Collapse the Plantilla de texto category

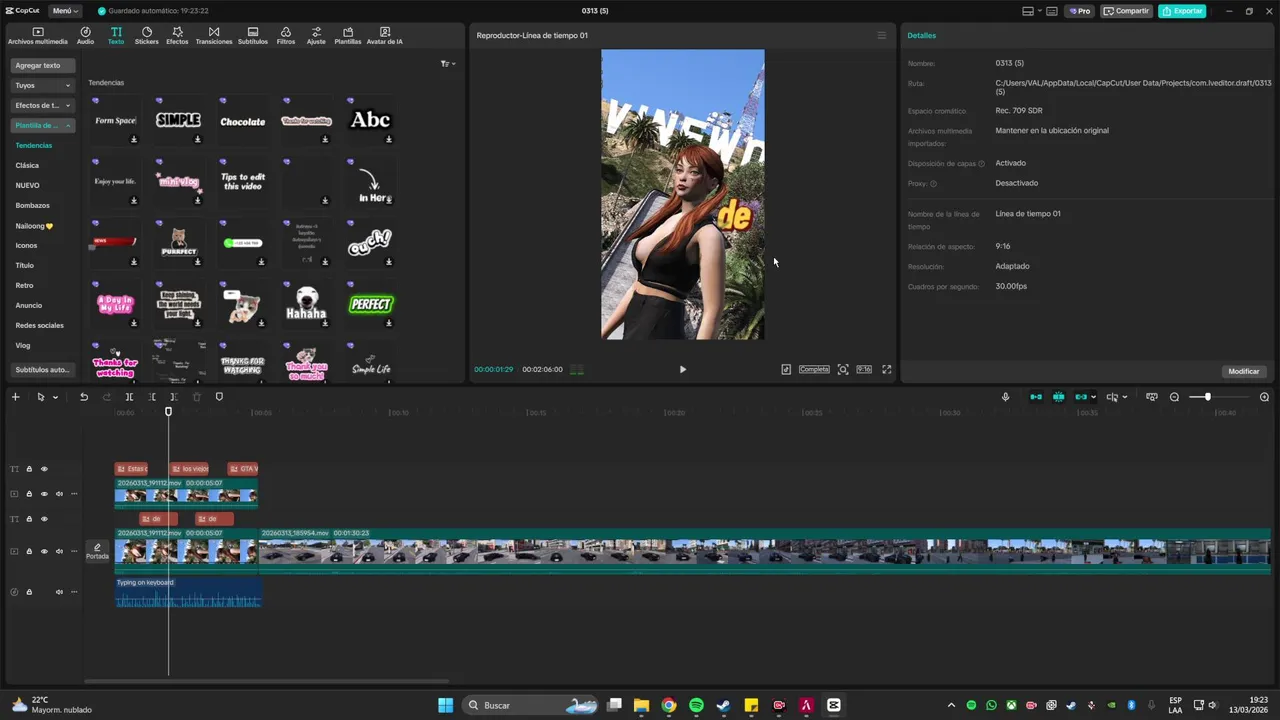(x=43, y=125)
